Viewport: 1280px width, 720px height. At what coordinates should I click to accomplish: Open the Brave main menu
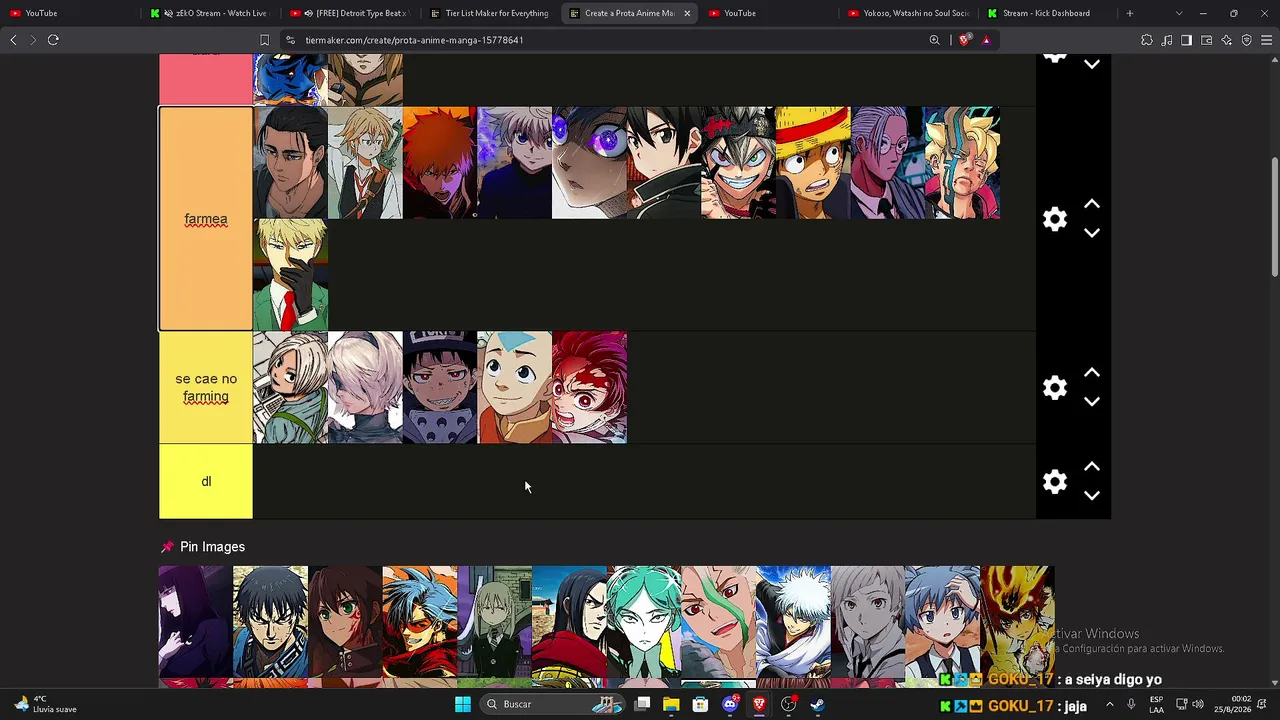(1267, 40)
